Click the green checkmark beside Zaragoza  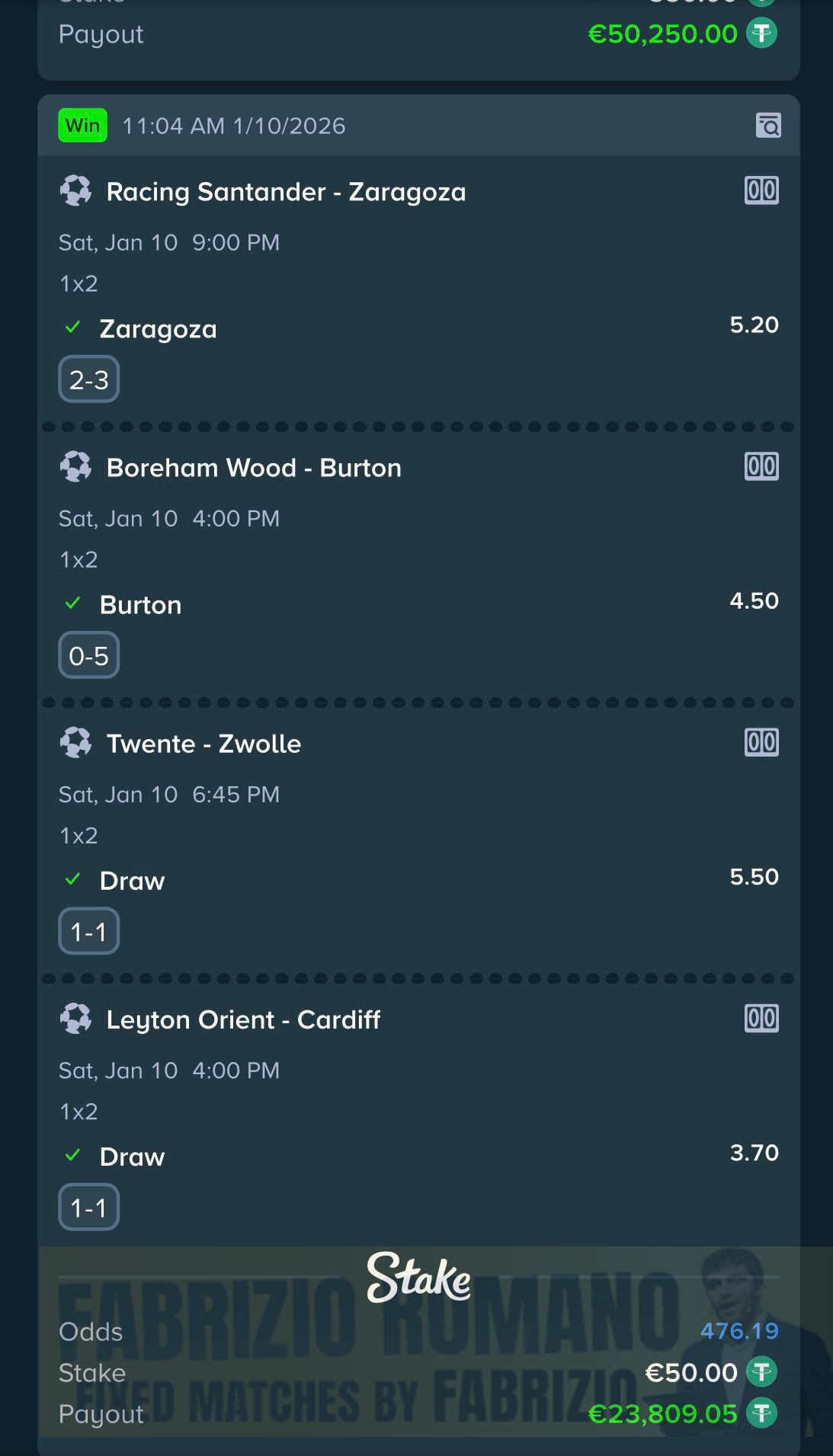tap(73, 326)
